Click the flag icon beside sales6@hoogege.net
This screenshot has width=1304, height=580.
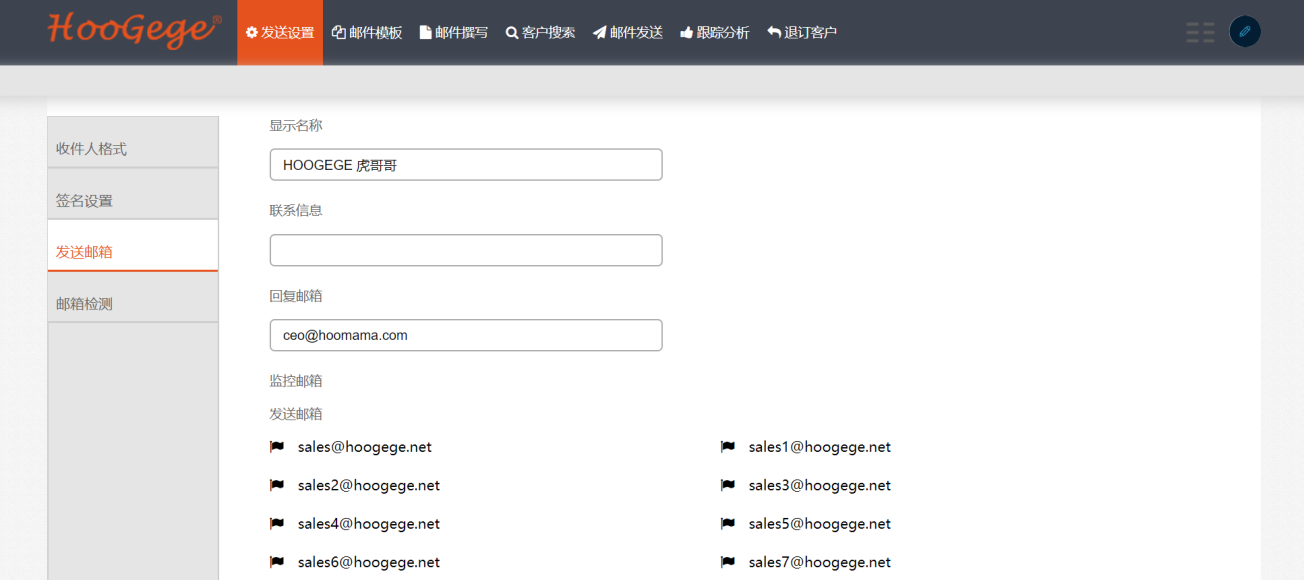click(x=277, y=562)
